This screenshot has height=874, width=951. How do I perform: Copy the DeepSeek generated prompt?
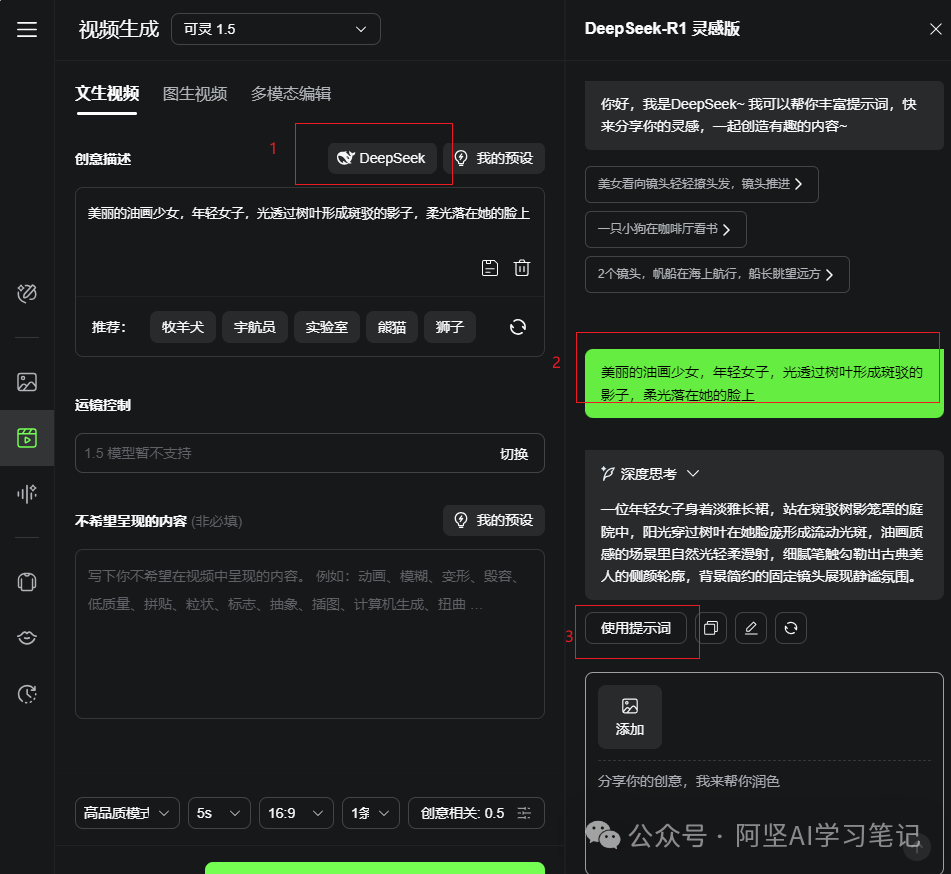click(711, 628)
